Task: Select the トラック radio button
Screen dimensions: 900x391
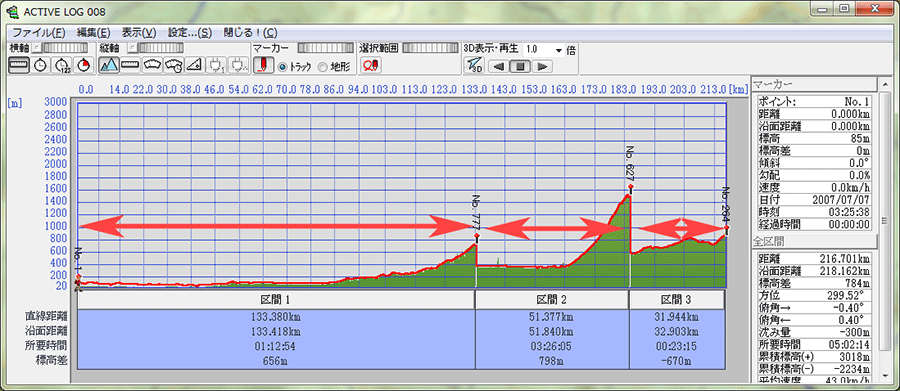Action: [x=294, y=67]
